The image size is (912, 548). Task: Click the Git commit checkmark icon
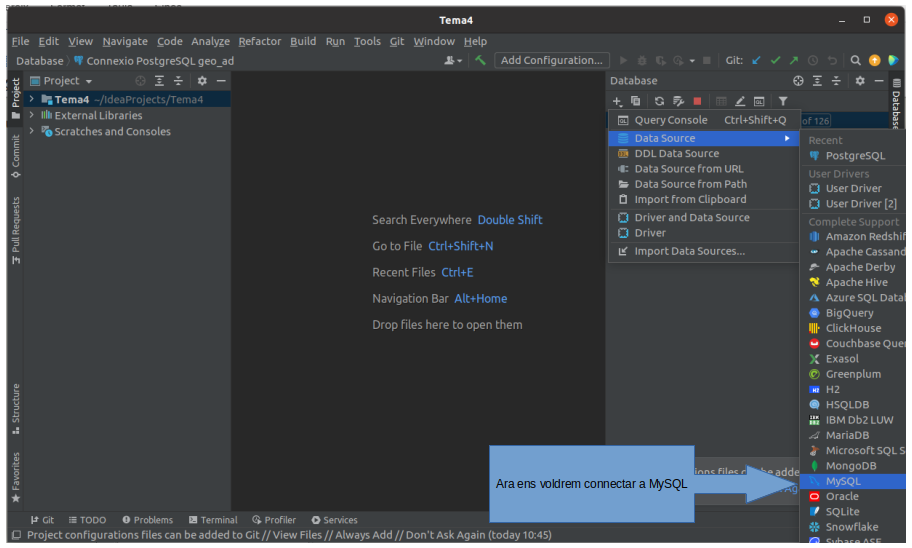coord(775,60)
